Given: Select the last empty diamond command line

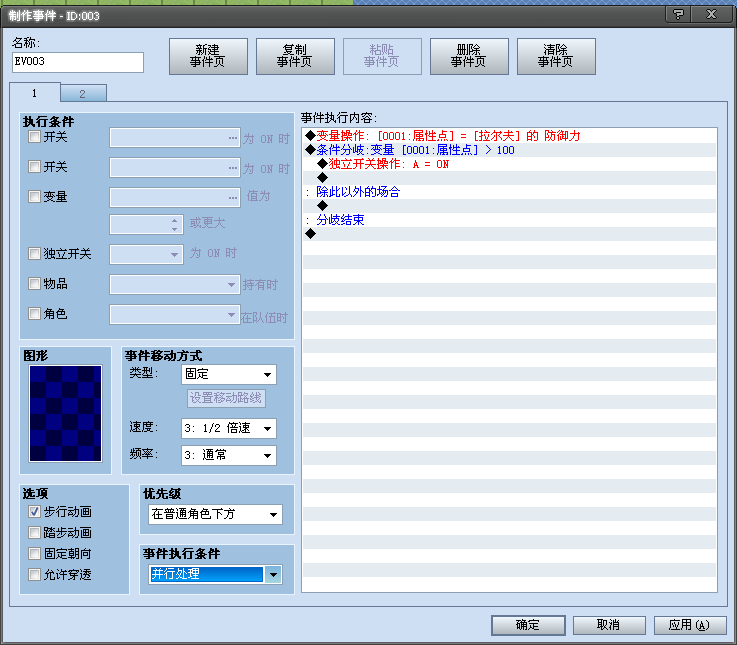Looking at the screenshot, I should click(510, 234).
